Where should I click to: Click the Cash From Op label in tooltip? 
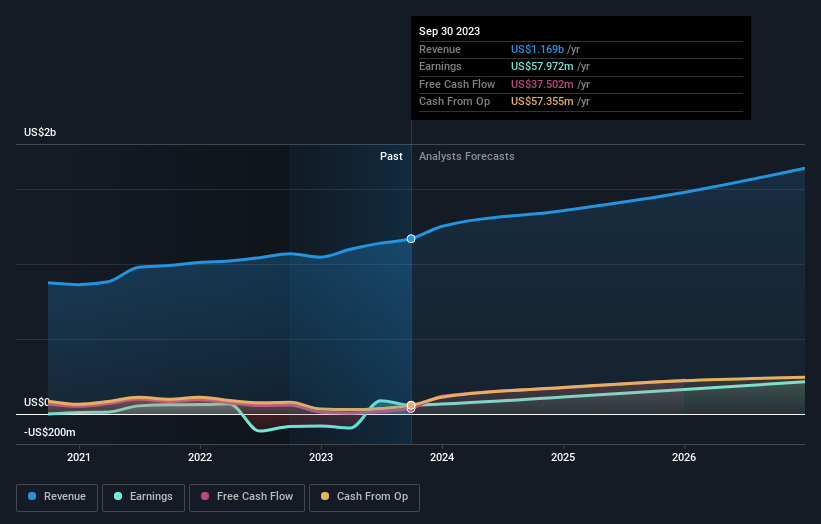point(454,102)
